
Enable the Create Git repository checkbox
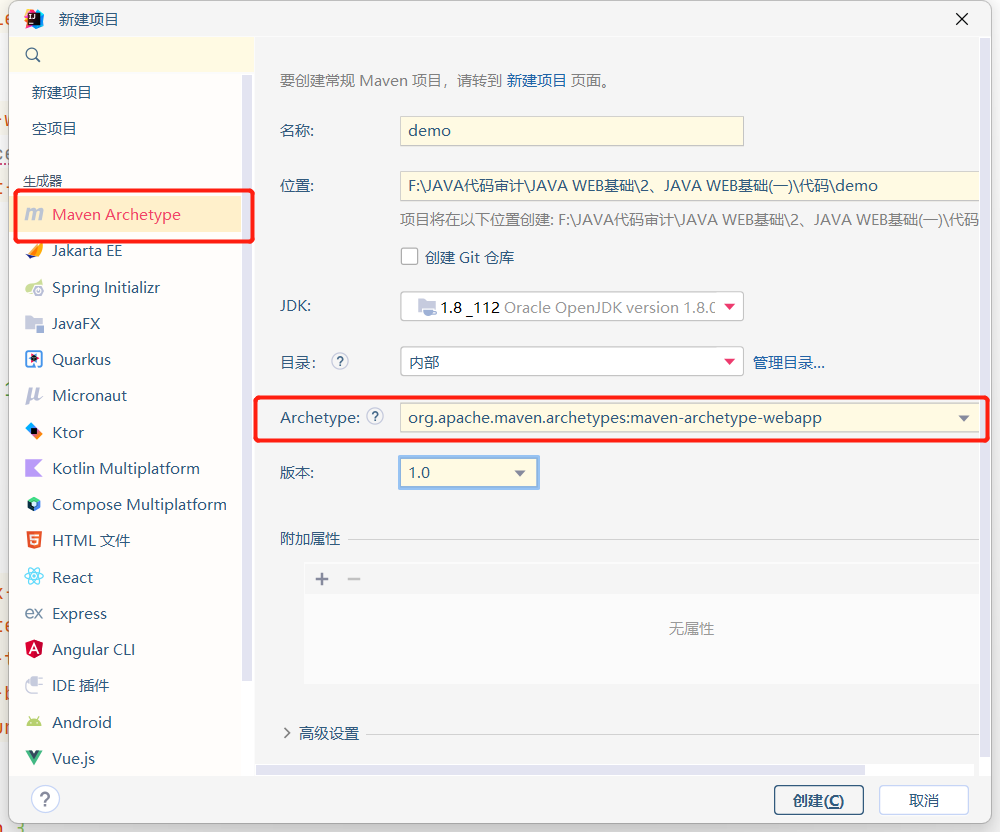[x=409, y=256]
